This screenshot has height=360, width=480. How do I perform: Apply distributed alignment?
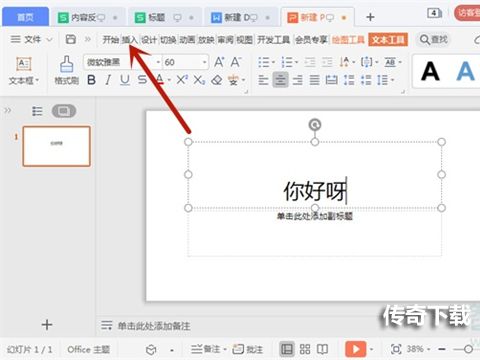point(331,80)
